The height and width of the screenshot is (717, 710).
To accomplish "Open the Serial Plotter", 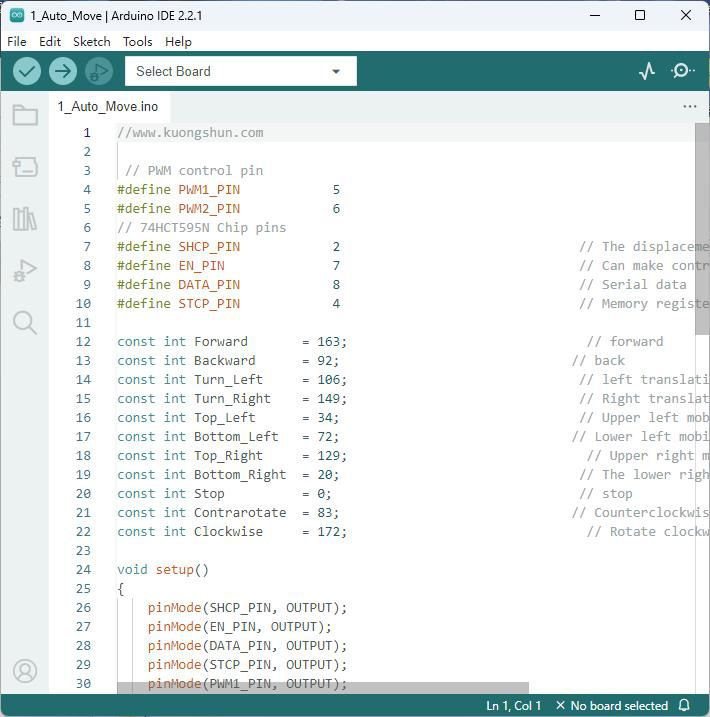I will (646, 71).
